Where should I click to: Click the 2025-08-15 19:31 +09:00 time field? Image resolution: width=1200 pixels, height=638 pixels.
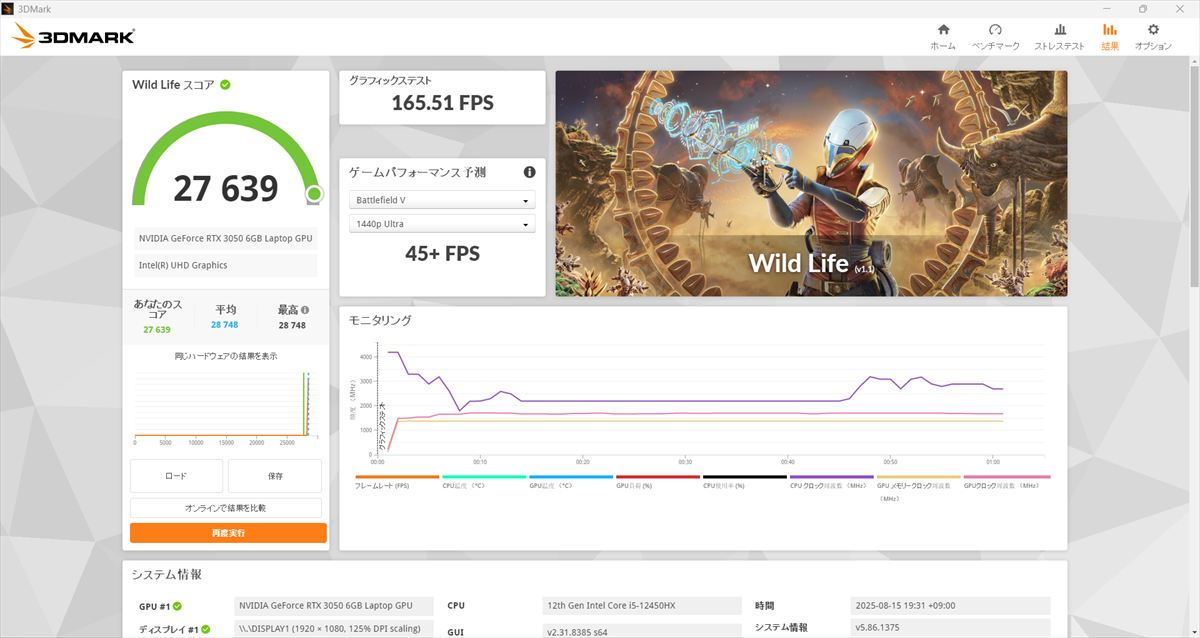point(950,606)
